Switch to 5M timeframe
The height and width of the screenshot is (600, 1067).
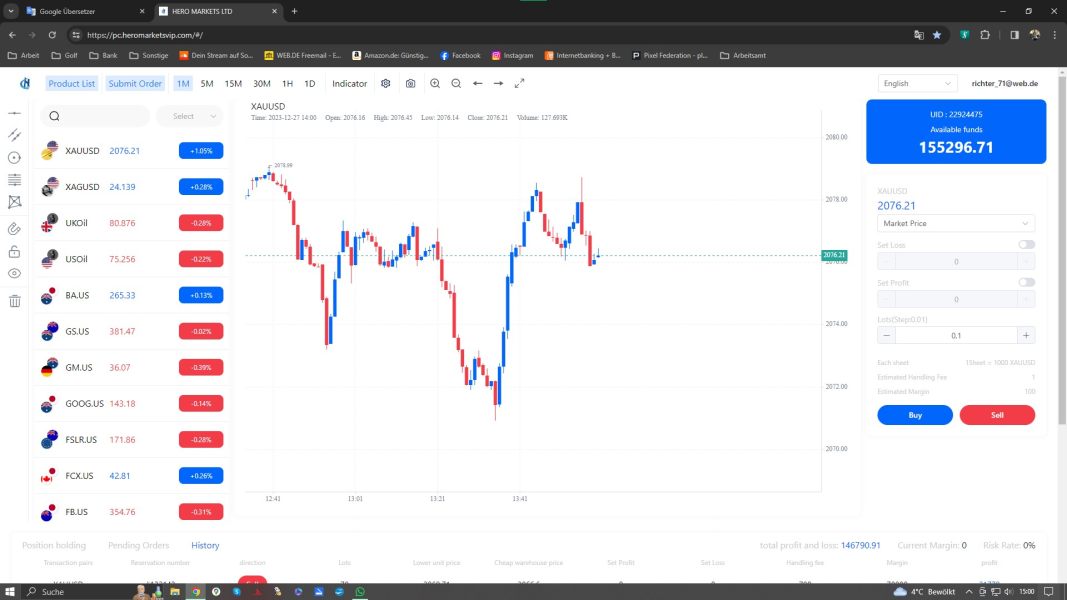[207, 84]
